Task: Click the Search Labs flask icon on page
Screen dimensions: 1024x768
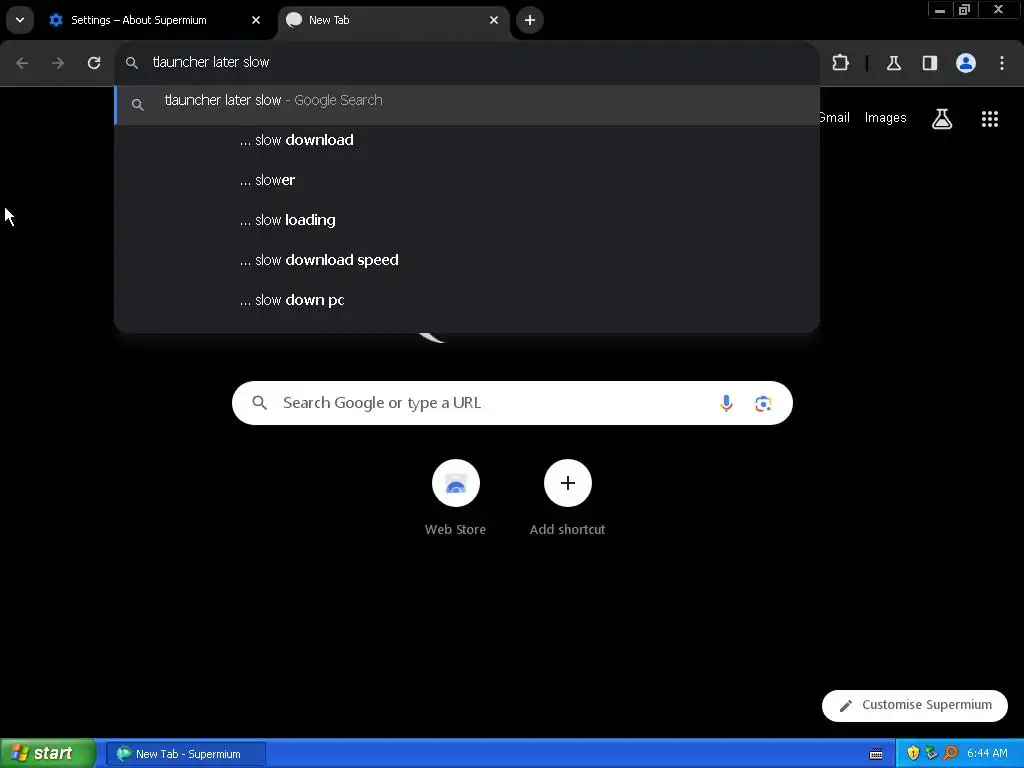Action: point(942,119)
